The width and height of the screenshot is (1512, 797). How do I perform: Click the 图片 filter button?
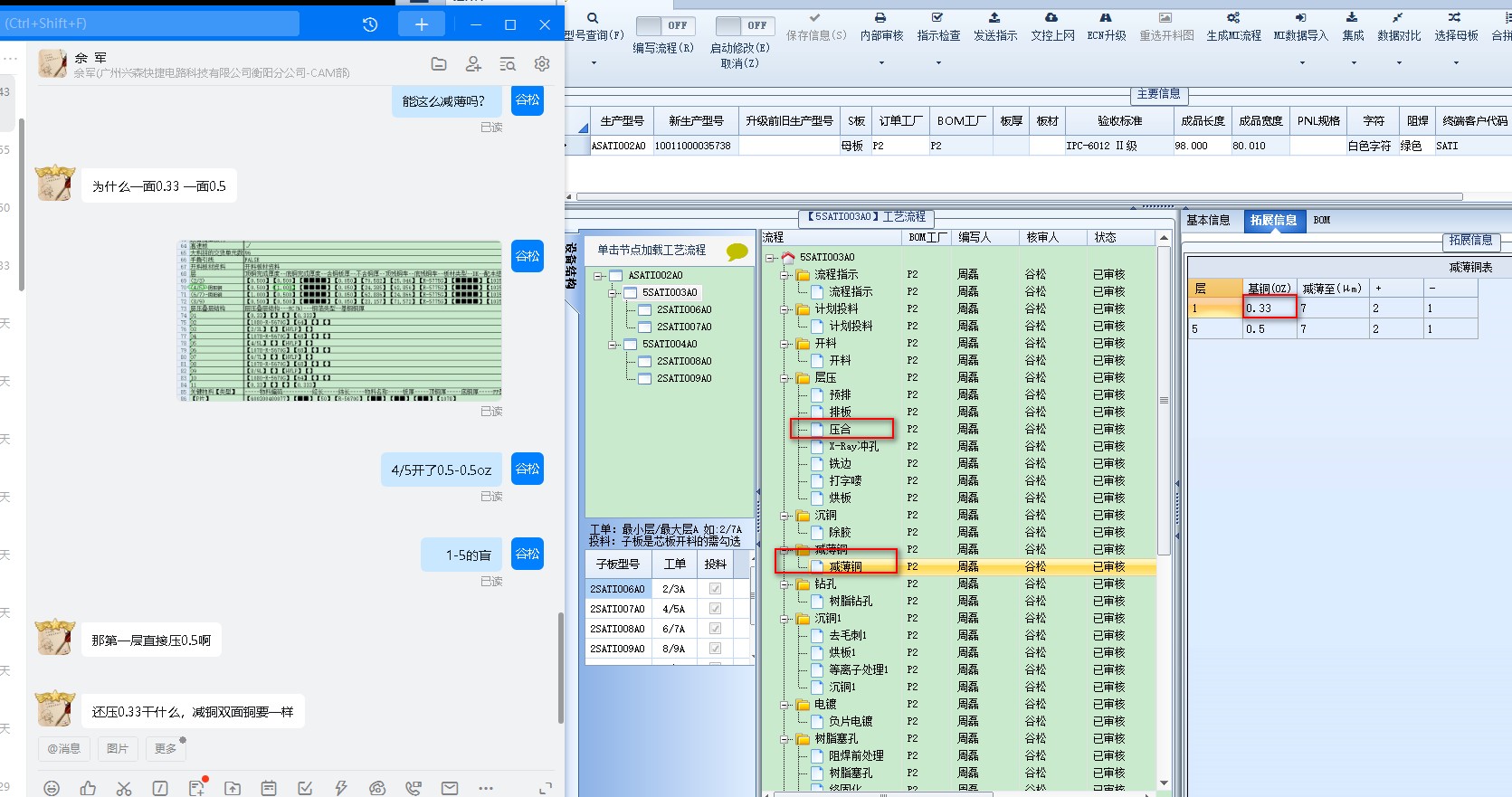coord(118,749)
